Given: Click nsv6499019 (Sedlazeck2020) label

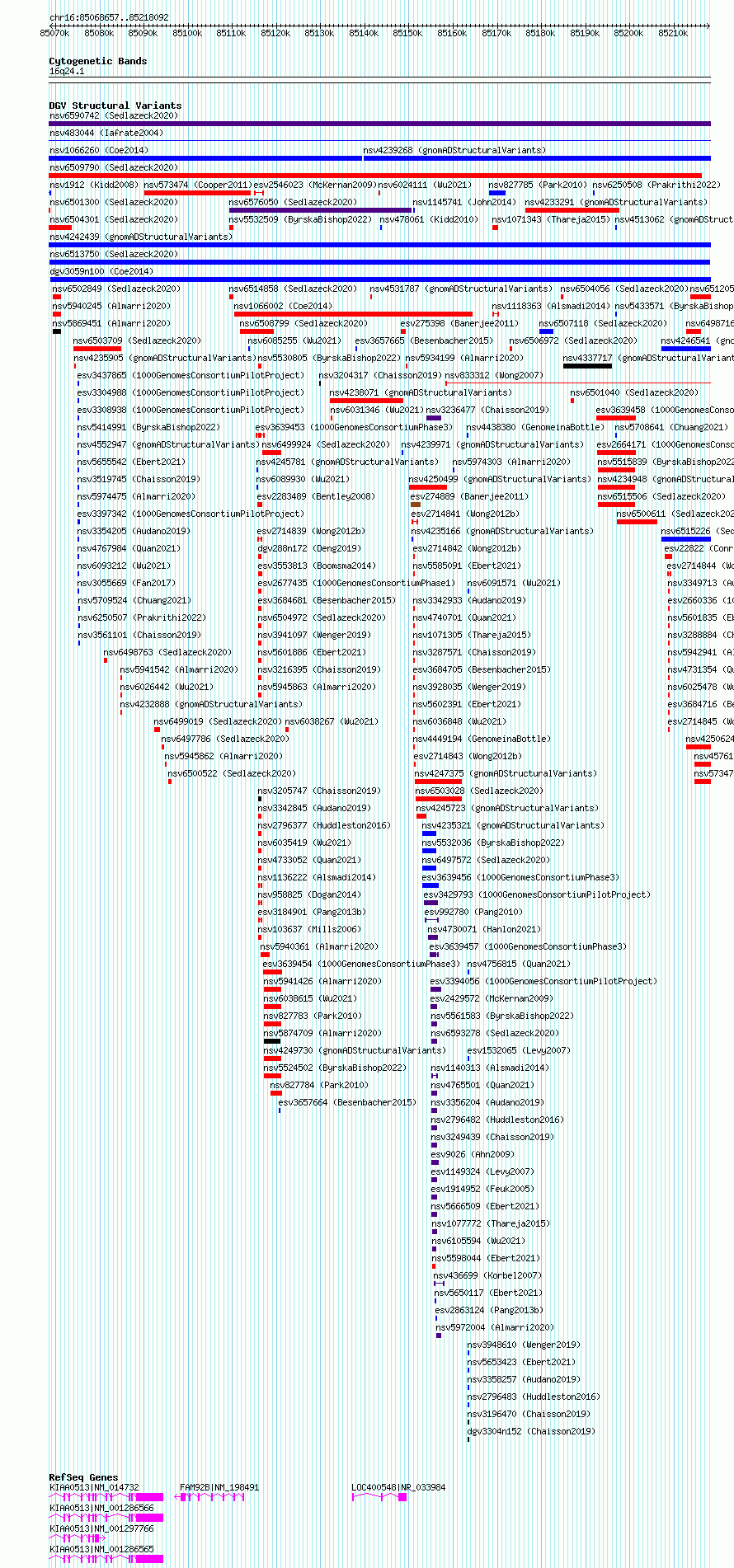Looking at the screenshot, I should pos(218,722).
